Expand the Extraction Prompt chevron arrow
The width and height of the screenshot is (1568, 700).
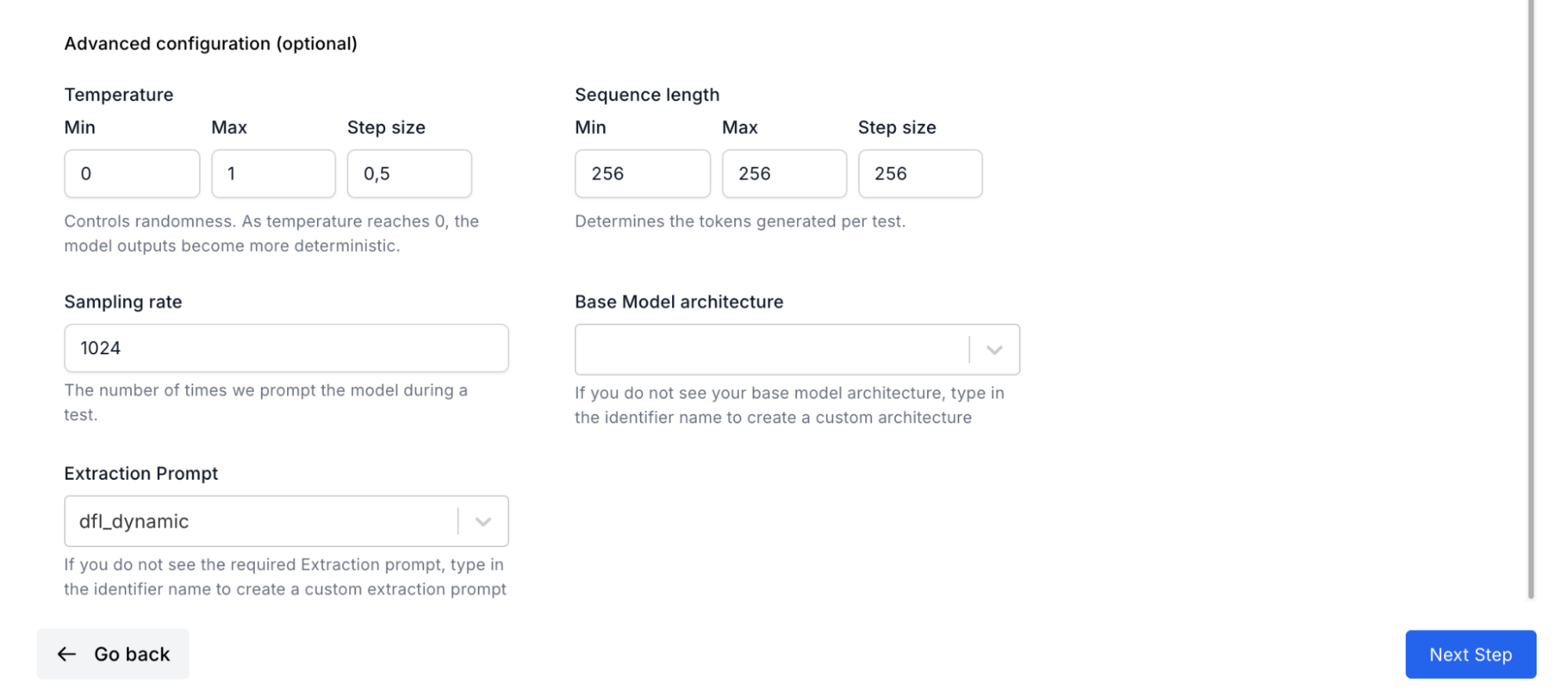[x=483, y=521]
